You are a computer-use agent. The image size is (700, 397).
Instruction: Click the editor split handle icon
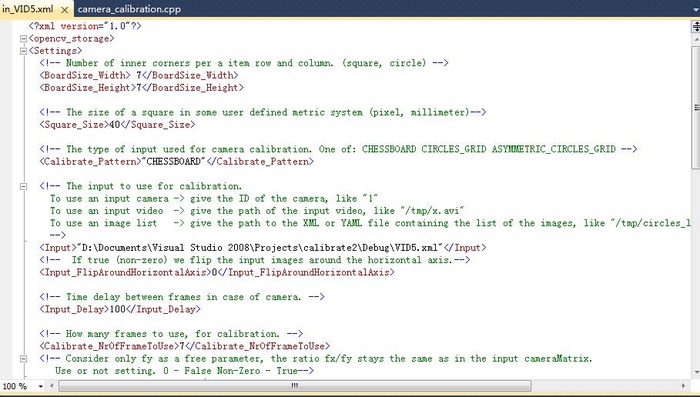(696, 27)
